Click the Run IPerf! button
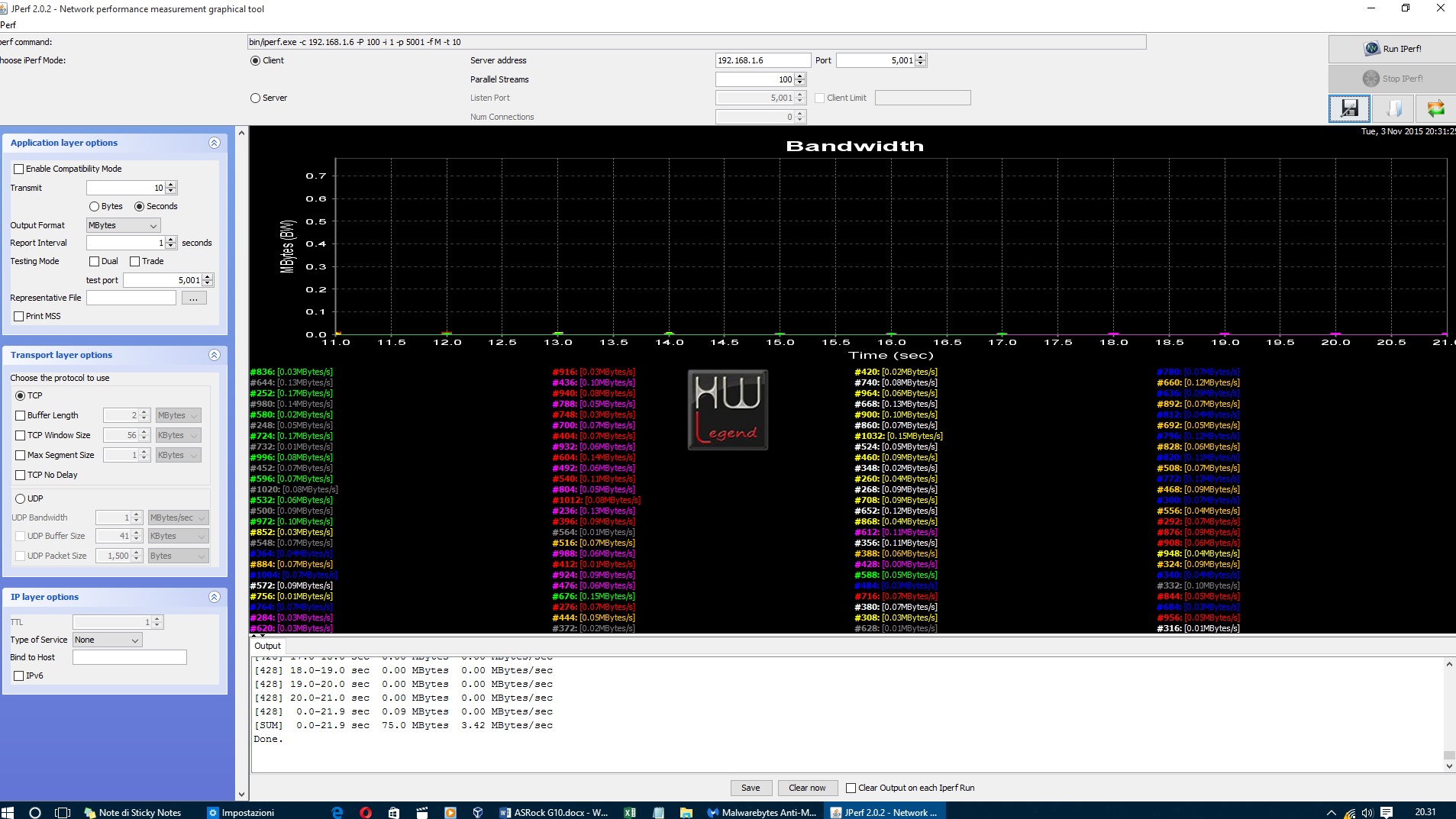The image size is (1456, 819). (1392, 49)
